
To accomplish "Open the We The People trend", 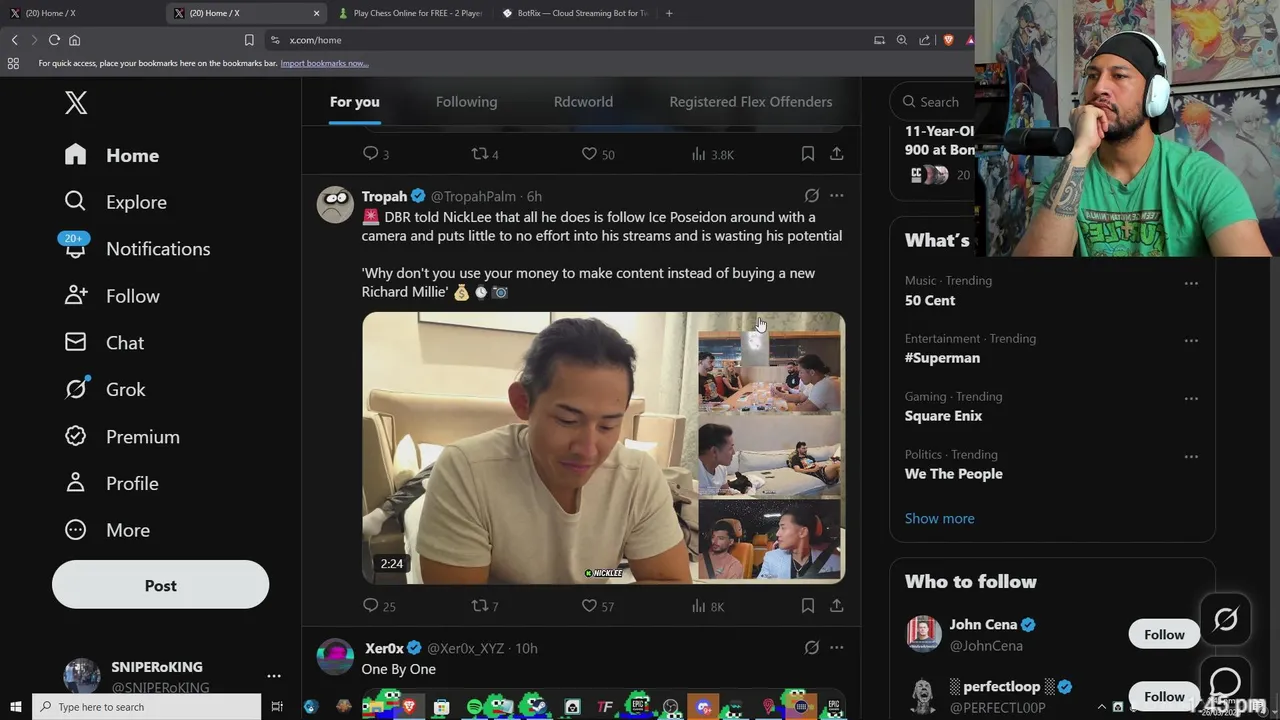I will click(954, 474).
